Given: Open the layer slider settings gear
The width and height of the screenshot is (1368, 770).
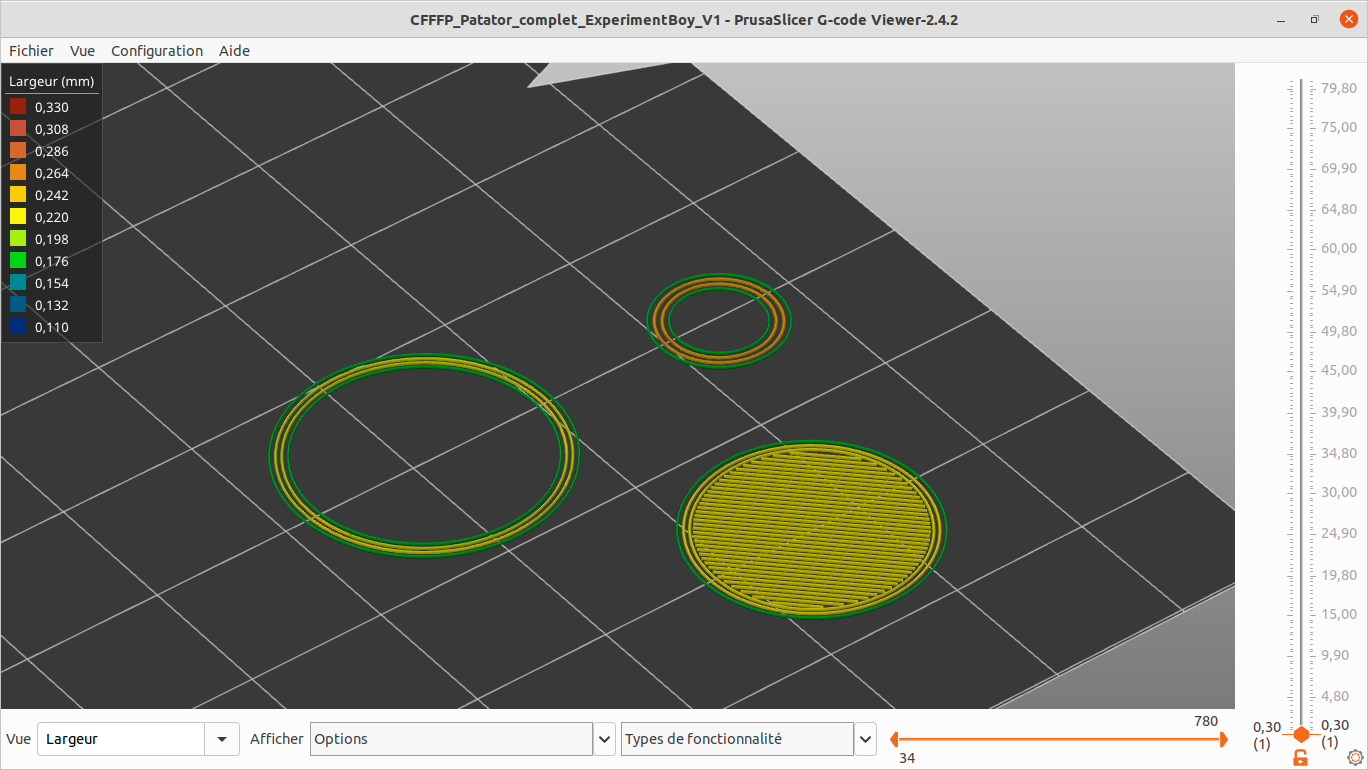Looking at the screenshot, I should pyautogui.click(x=1356, y=757).
